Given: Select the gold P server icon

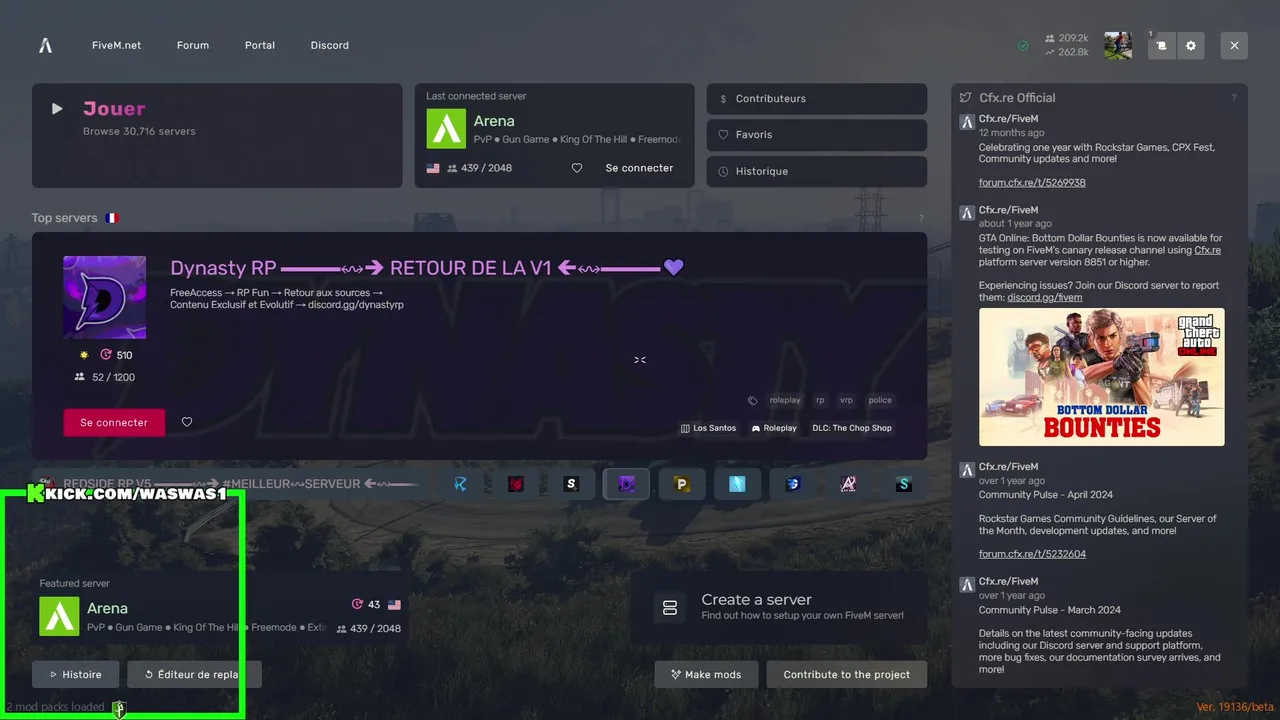Looking at the screenshot, I should point(682,484).
